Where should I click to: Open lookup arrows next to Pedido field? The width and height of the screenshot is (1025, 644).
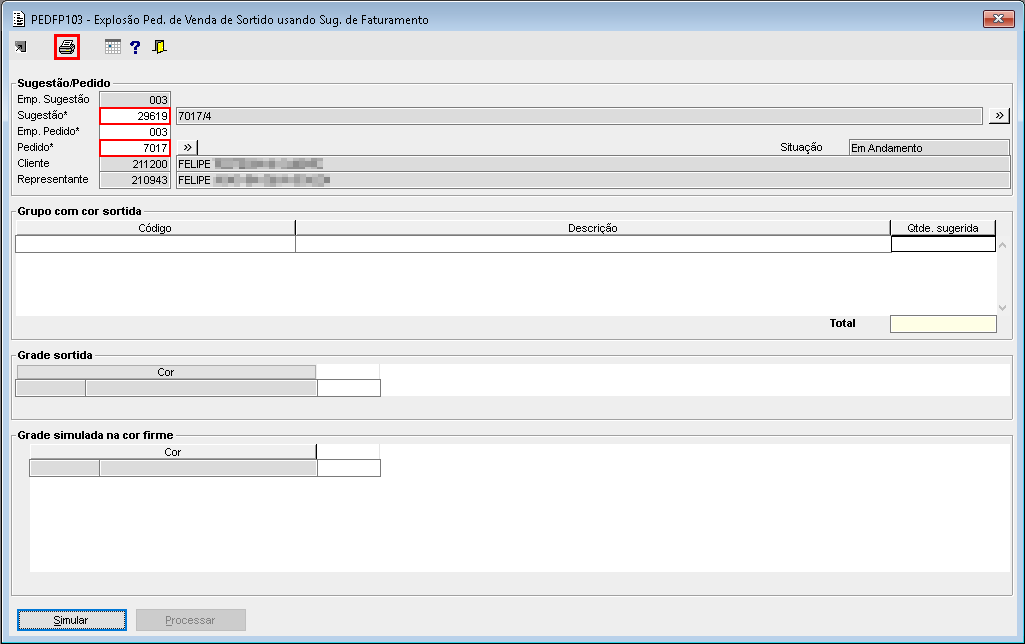(x=187, y=148)
